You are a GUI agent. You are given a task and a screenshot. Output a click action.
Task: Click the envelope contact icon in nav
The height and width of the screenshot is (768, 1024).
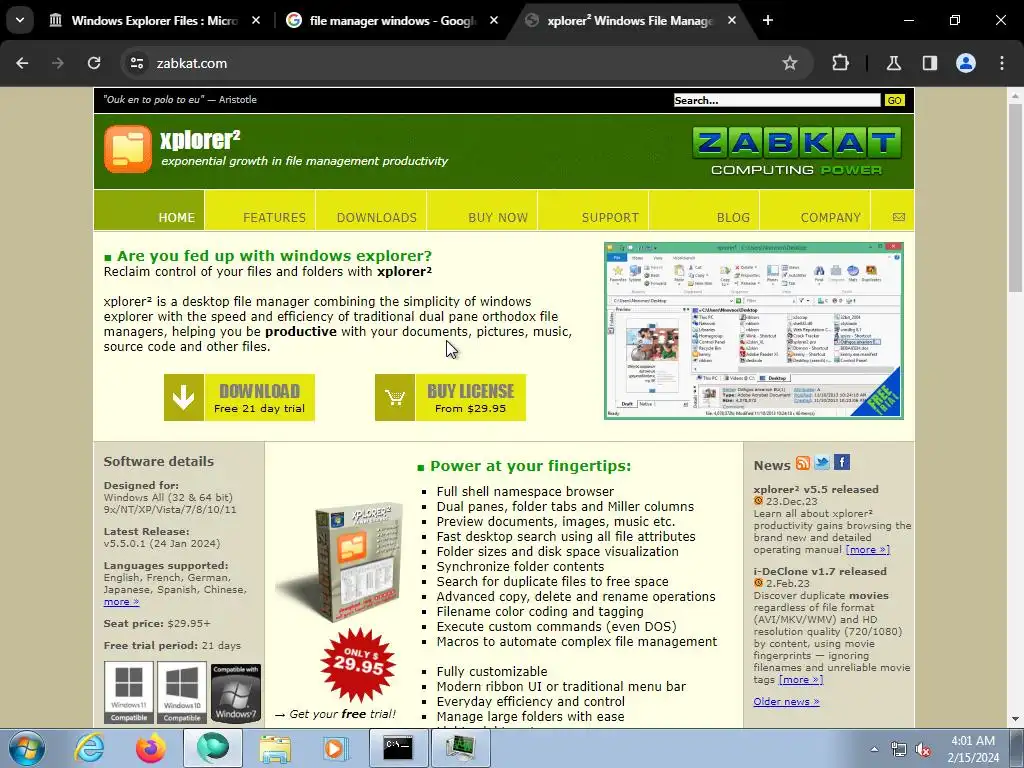tap(899, 217)
